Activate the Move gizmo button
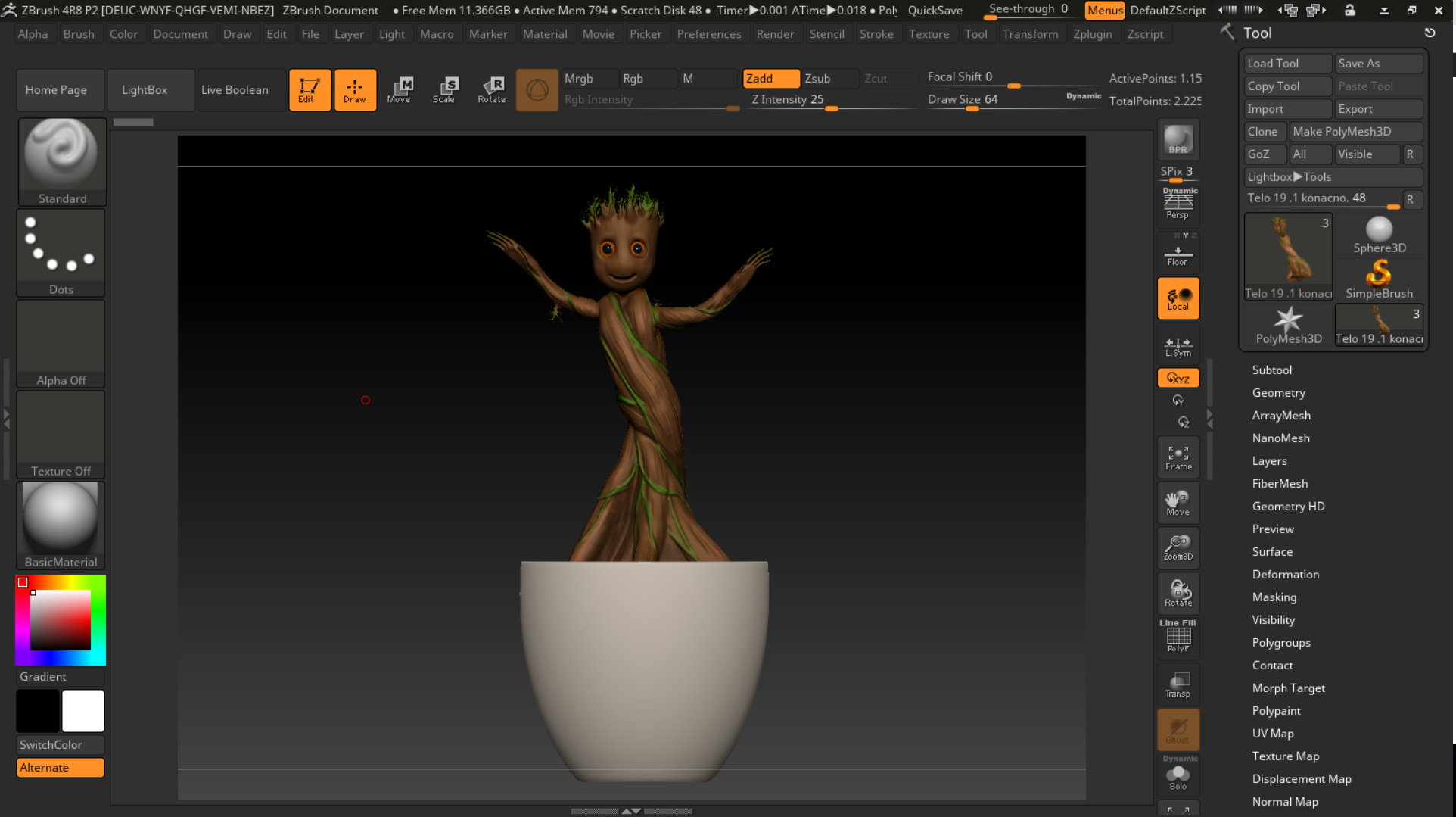Viewport: 1456px width, 817px height. click(400, 90)
